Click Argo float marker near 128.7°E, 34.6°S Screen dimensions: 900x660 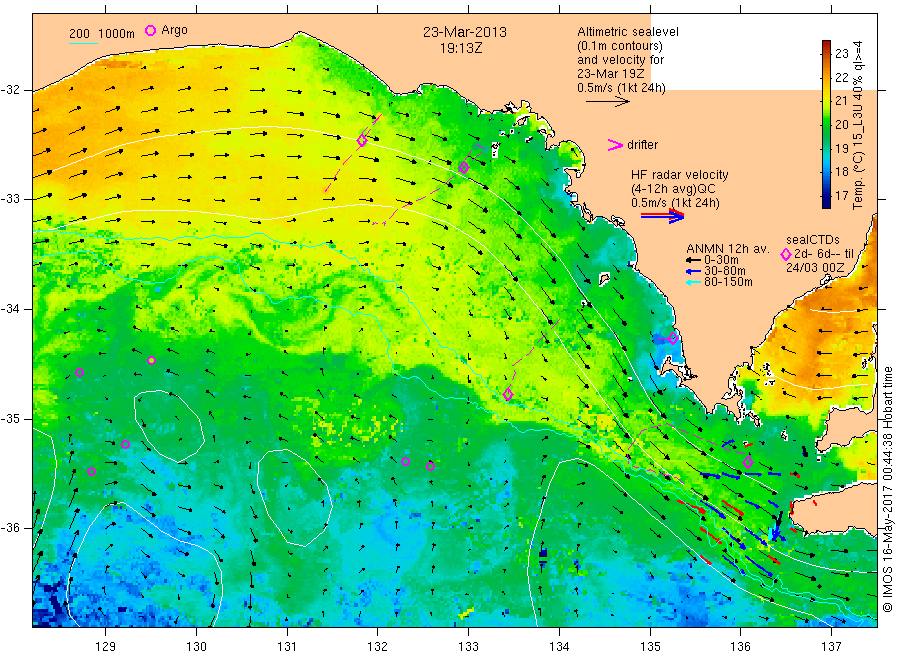[x=80, y=372]
